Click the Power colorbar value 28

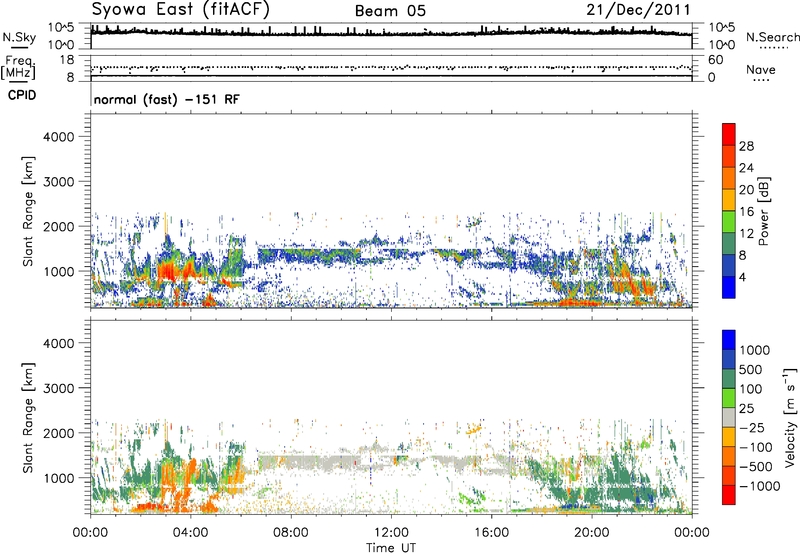(x=746, y=146)
